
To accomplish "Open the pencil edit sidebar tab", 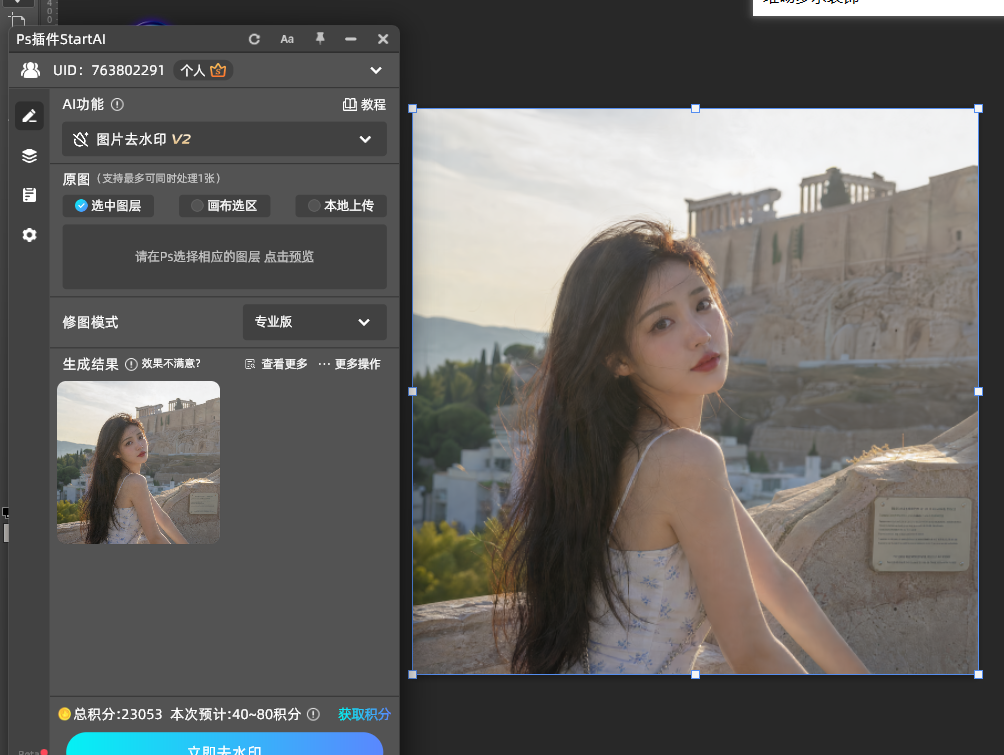I will [x=29, y=116].
